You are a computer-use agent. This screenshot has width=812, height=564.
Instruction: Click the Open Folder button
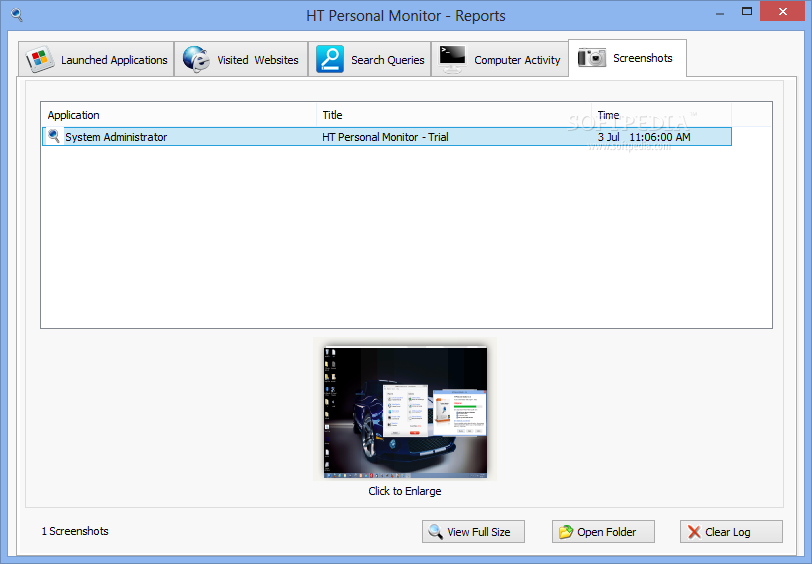click(603, 531)
